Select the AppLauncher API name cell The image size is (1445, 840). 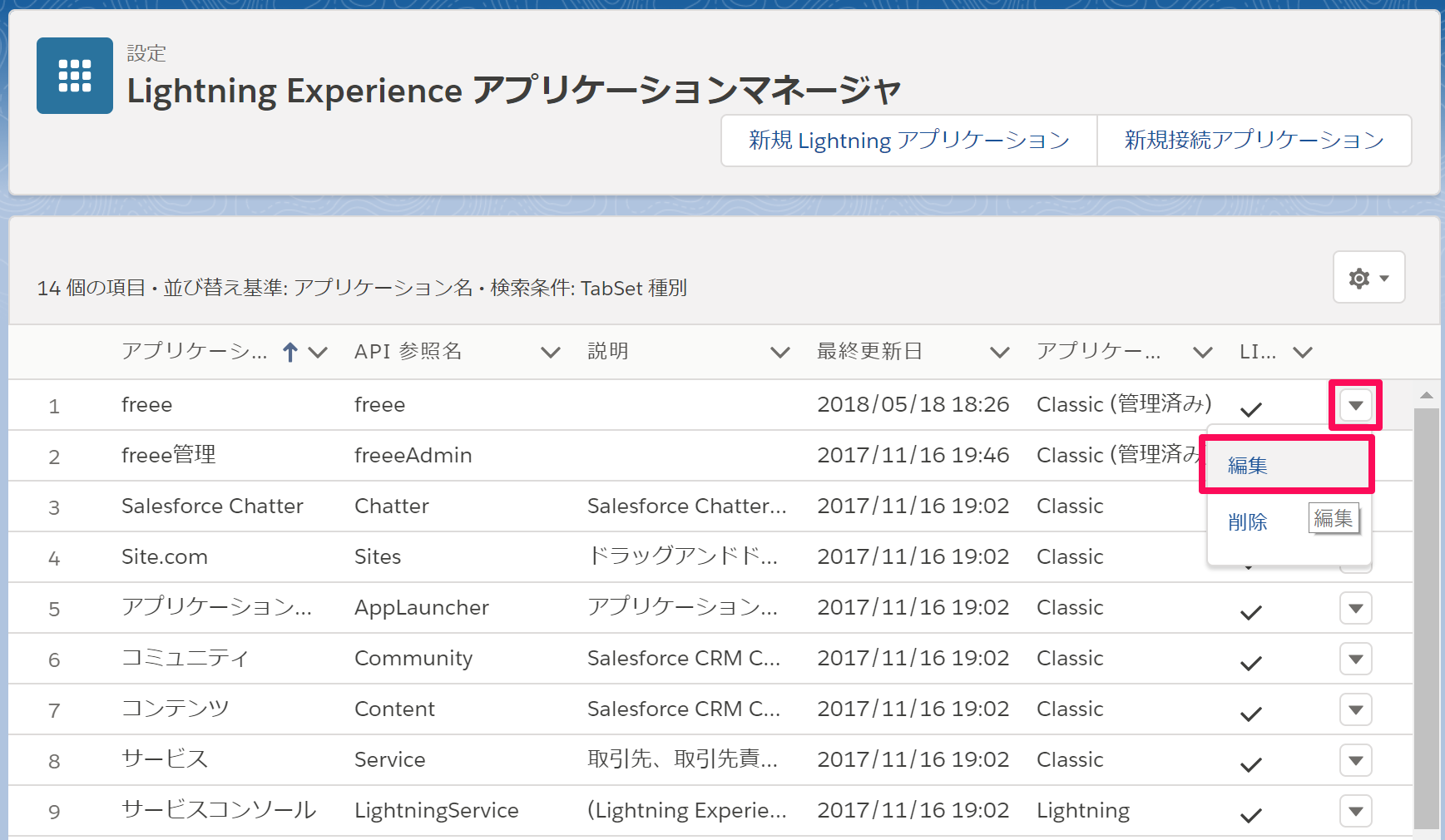[422, 608]
